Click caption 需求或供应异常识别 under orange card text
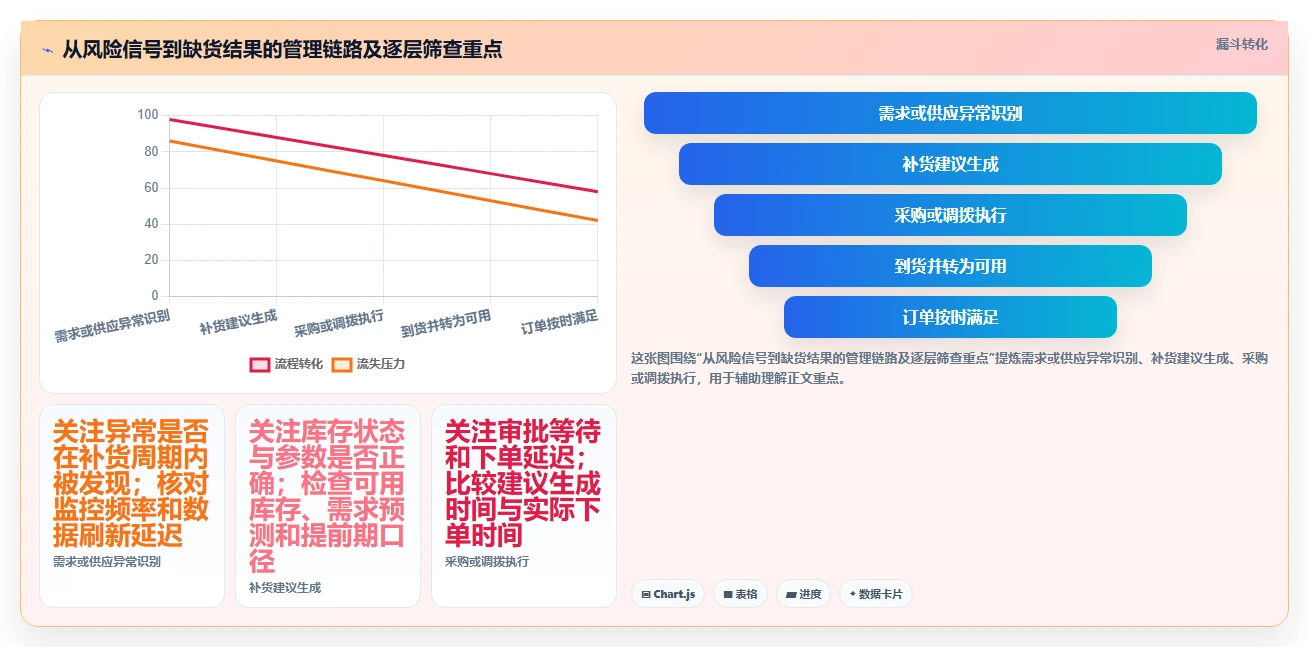 click(x=107, y=562)
